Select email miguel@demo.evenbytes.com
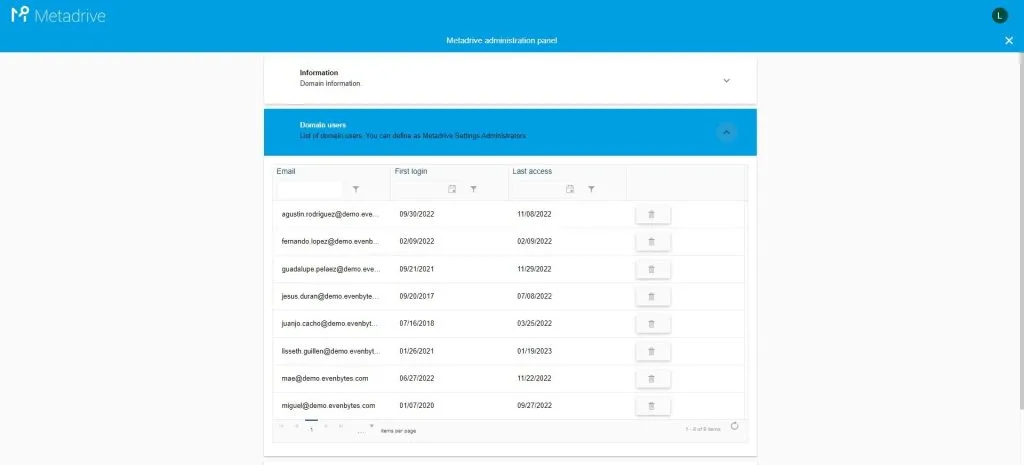The image size is (1024, 465). tap(328, 406)
